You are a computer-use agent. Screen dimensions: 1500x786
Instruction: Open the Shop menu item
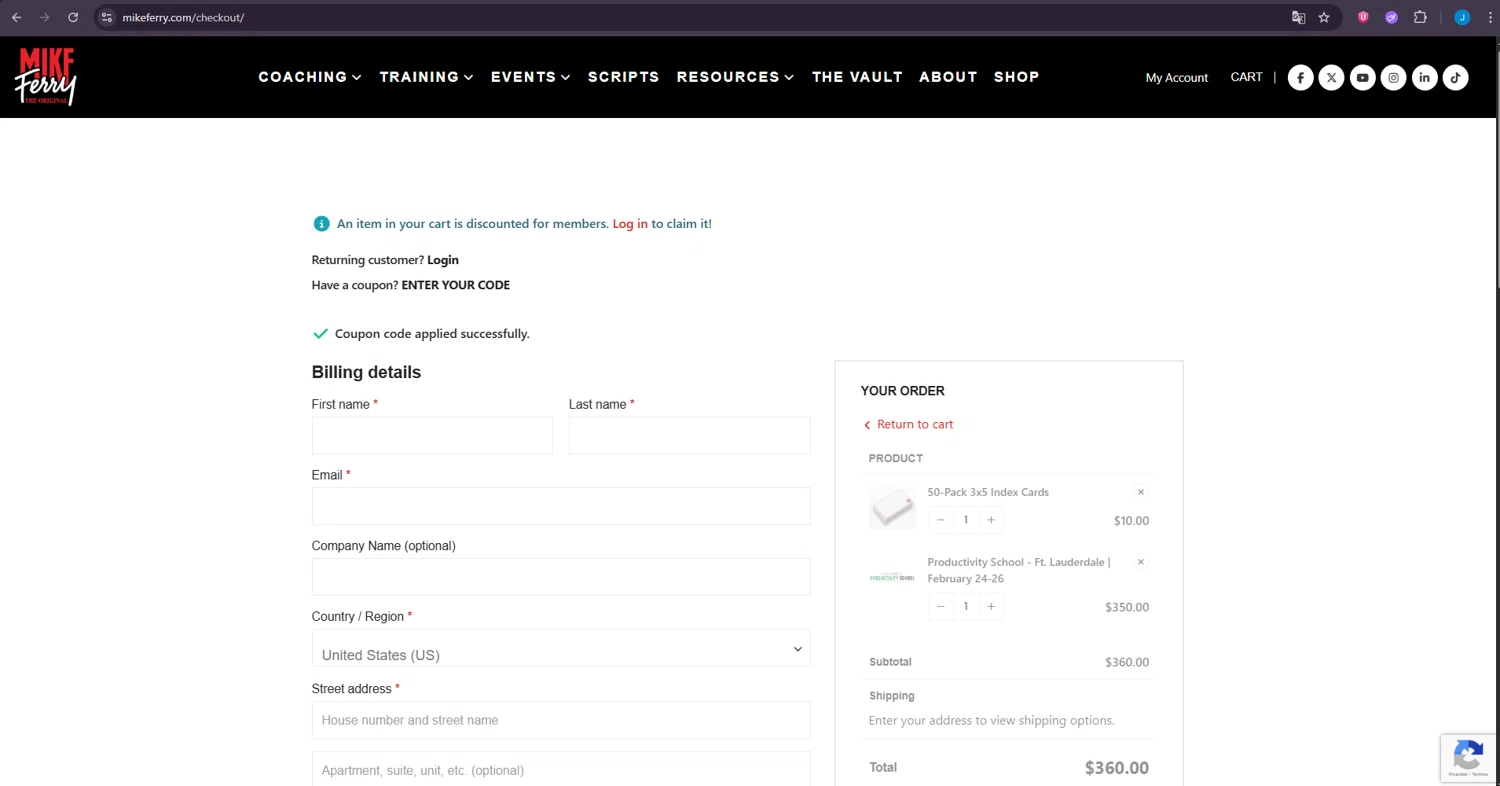[1017, 77]
